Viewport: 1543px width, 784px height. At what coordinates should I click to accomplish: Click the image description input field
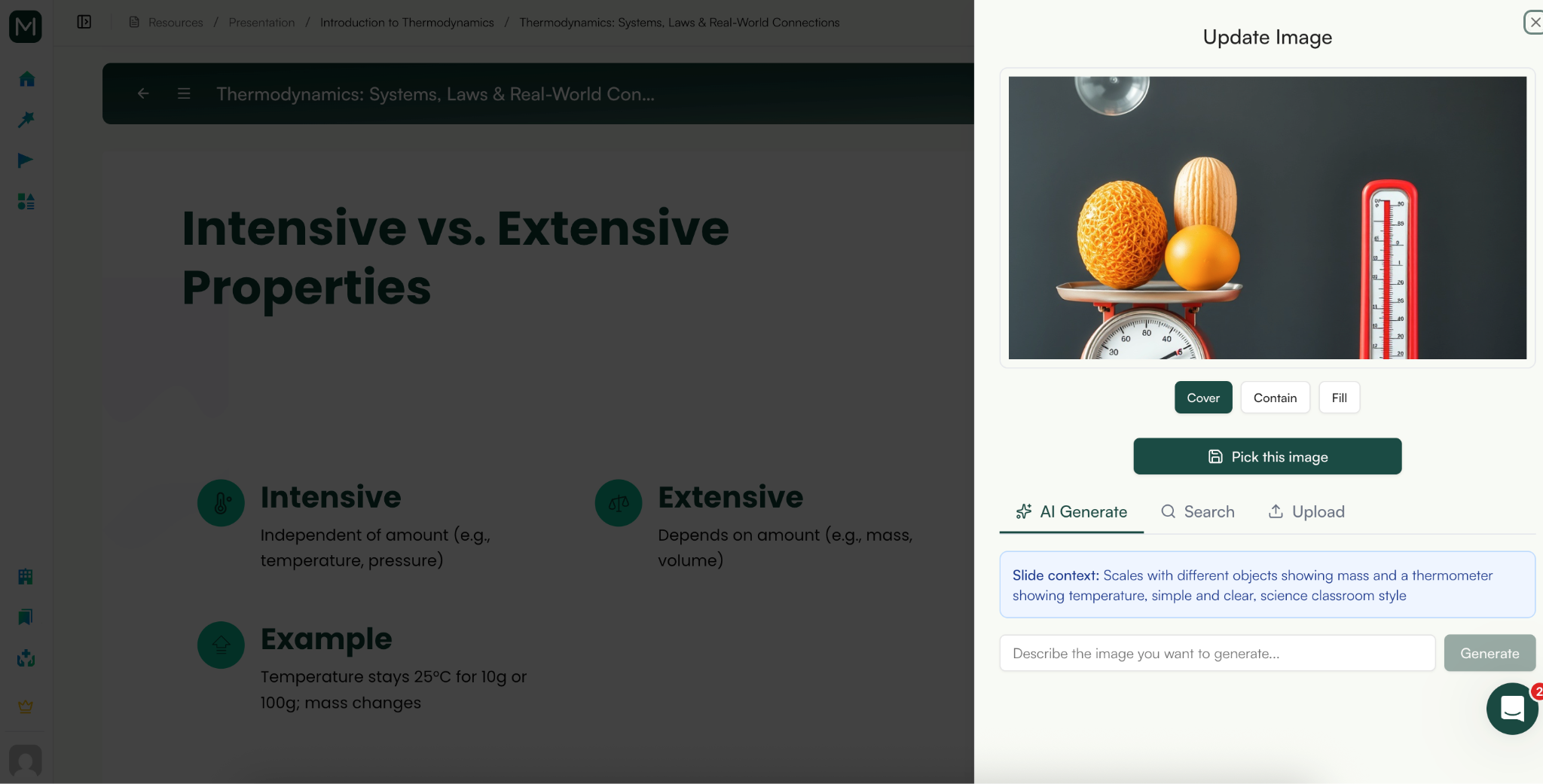(x=1217, y=653)
